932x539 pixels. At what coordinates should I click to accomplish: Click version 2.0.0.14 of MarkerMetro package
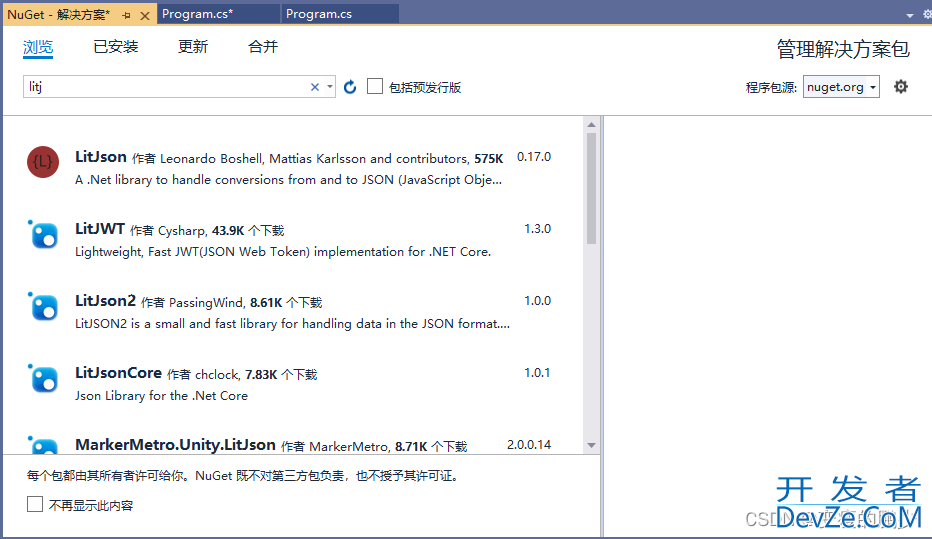point(529,445)
